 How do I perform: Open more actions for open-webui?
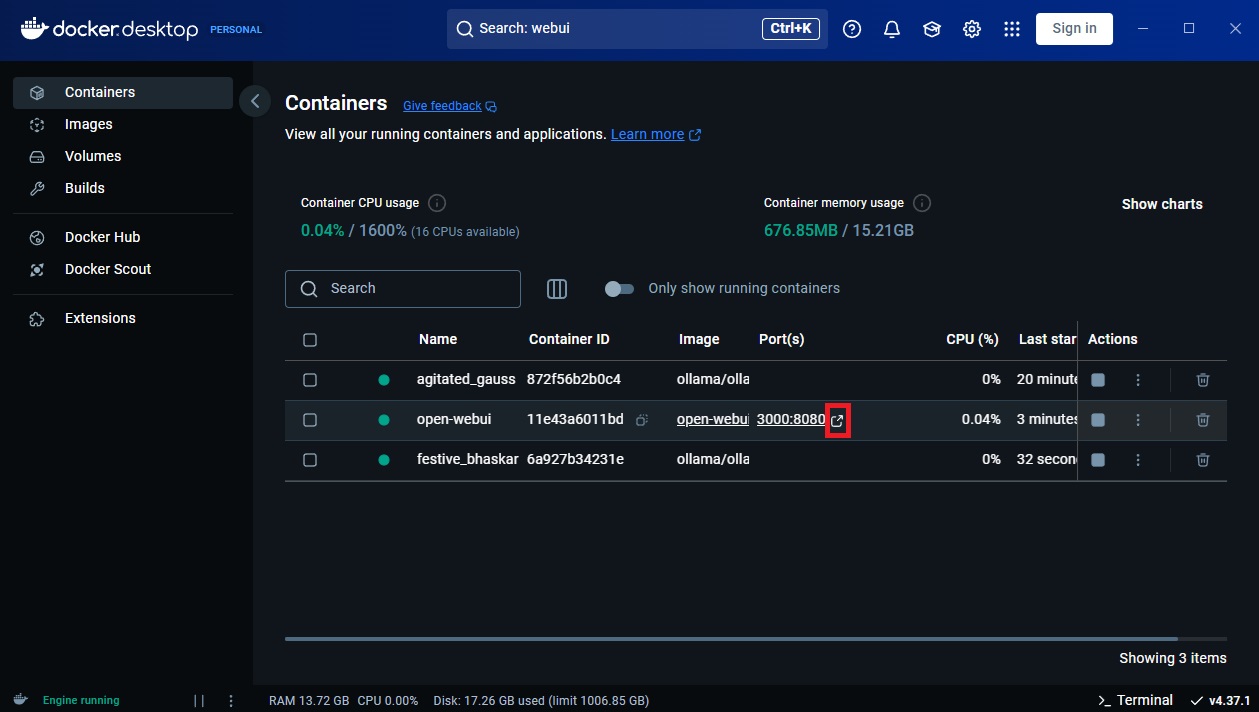pyautogui.click(x=1138, y=420)
